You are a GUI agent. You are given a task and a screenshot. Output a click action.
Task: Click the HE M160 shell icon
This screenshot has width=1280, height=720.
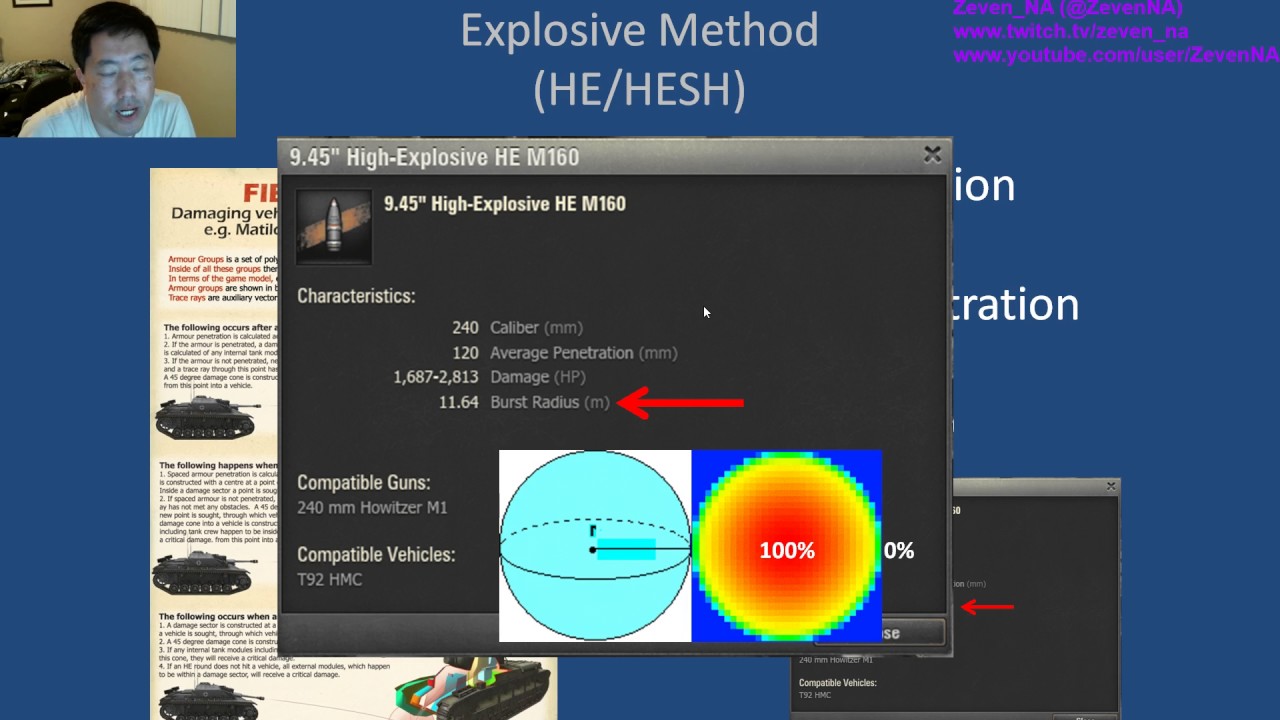(334, 227)
